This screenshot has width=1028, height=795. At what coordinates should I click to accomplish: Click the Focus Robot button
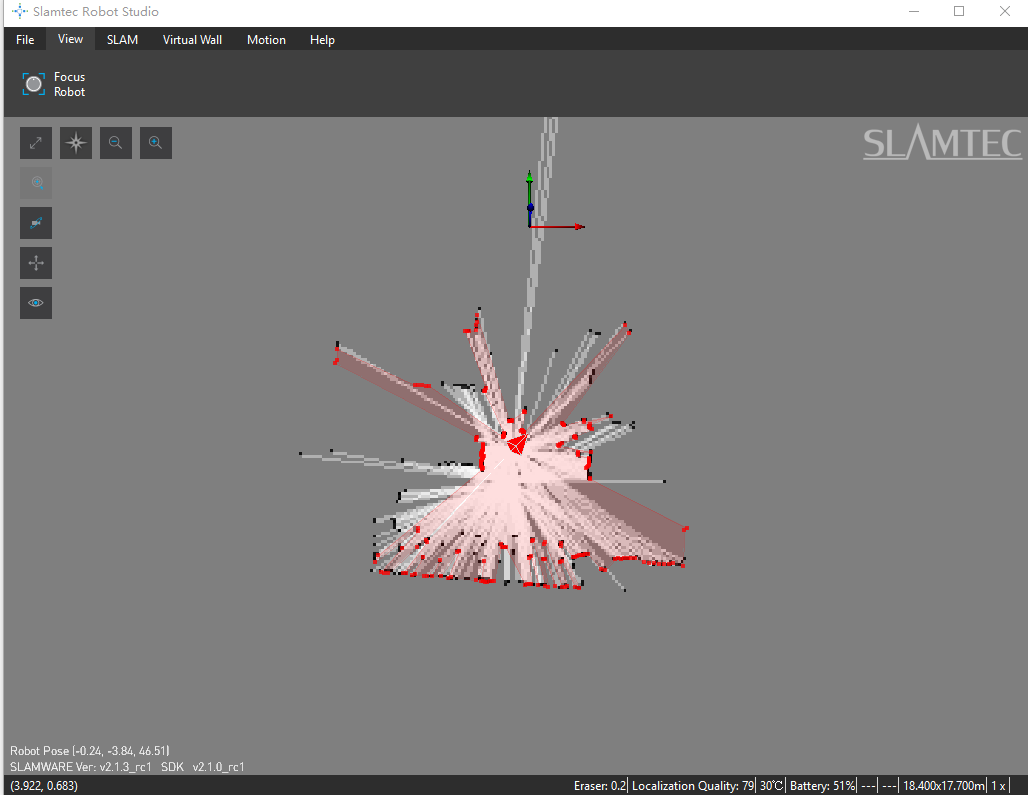pos(54,84)
